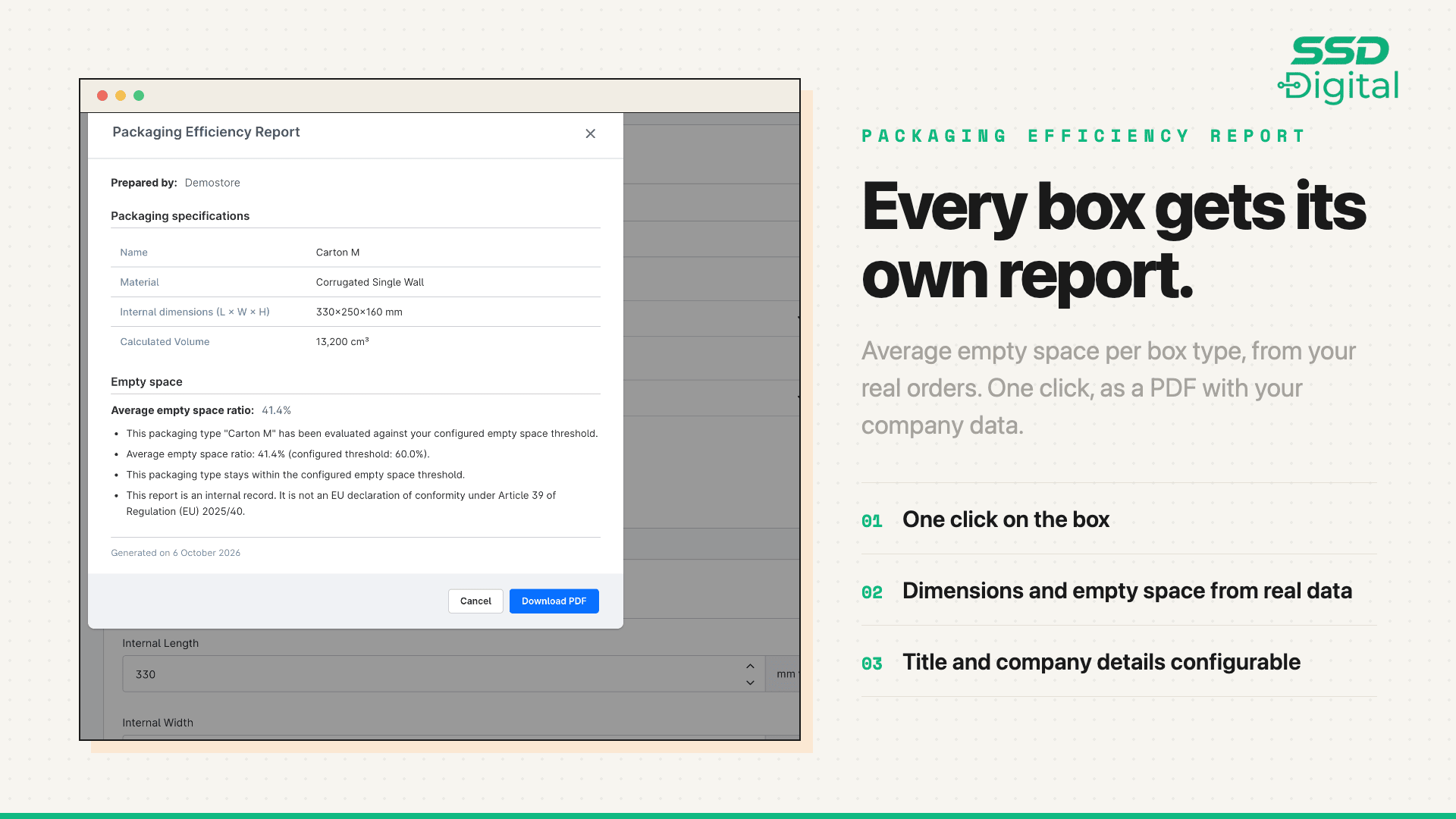
Task: Click the SSD Digital logo
Action: click(1338, 70)
